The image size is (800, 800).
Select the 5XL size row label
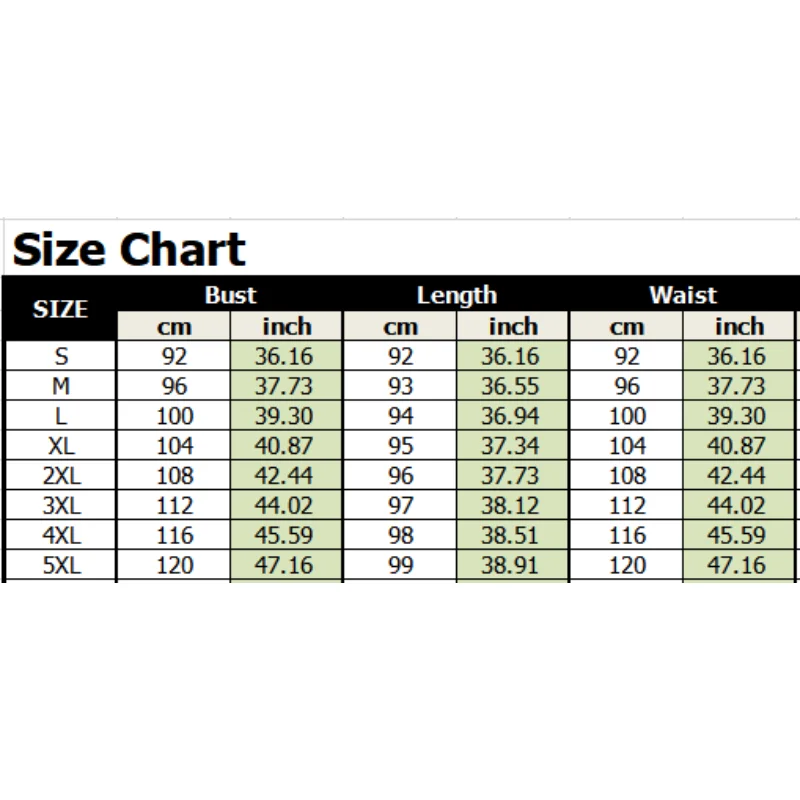61,566
